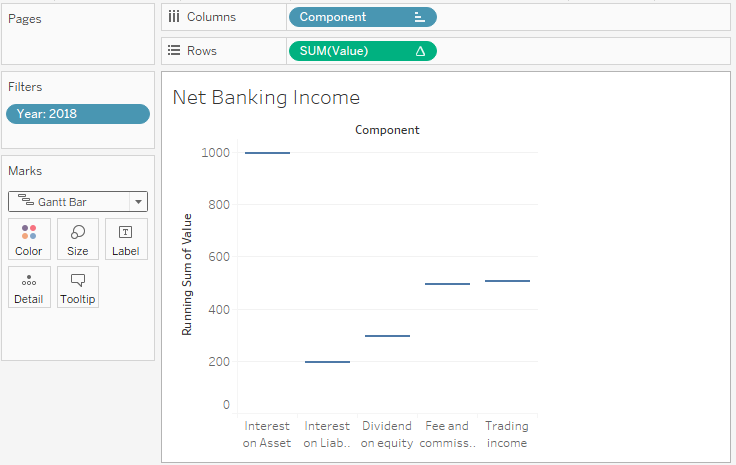The image size is (736, 465).
Task: Click the Rows shelf label text
Action: pos(202,51)
